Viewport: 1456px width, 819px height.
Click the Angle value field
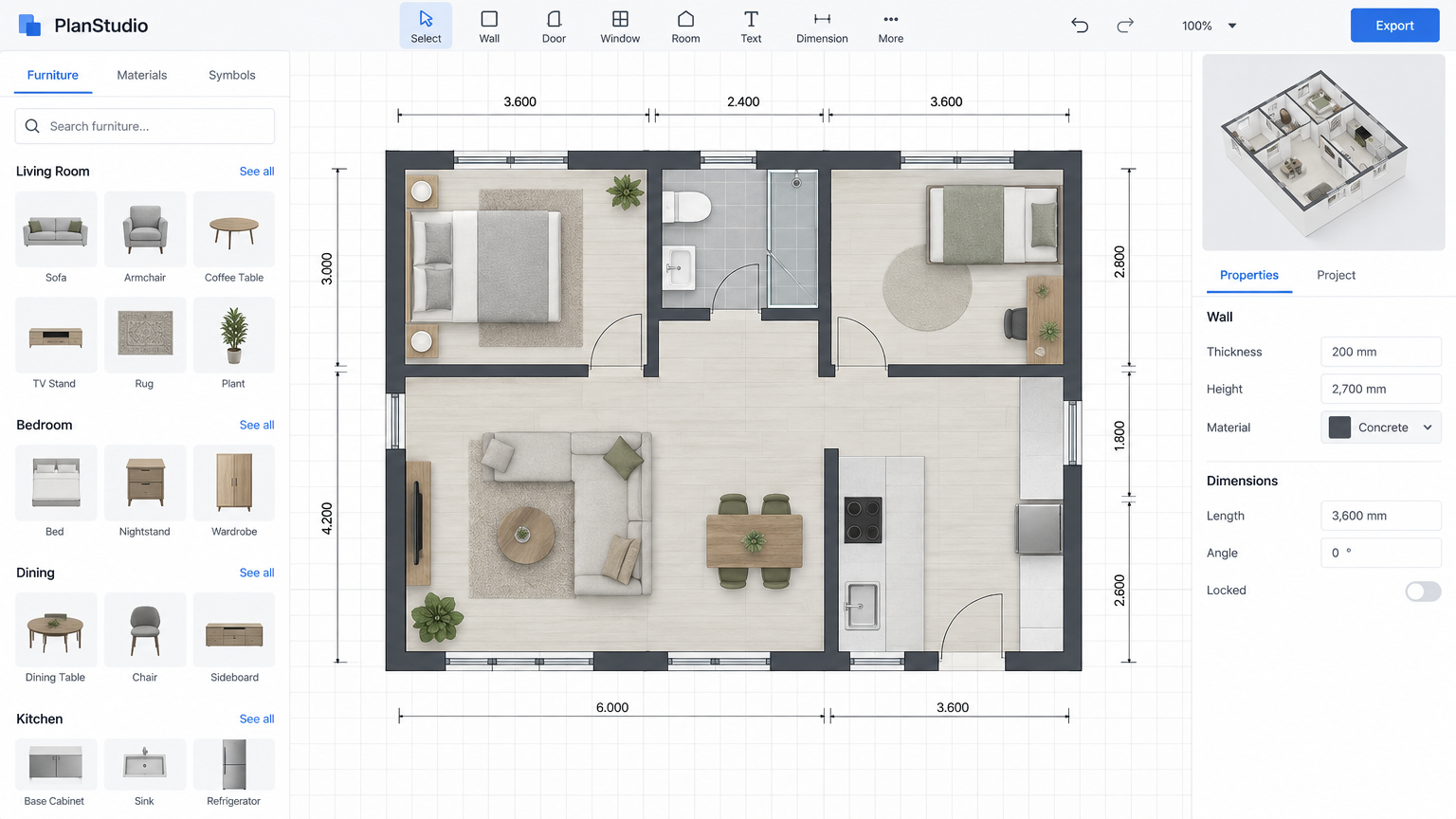point(1381,553)
